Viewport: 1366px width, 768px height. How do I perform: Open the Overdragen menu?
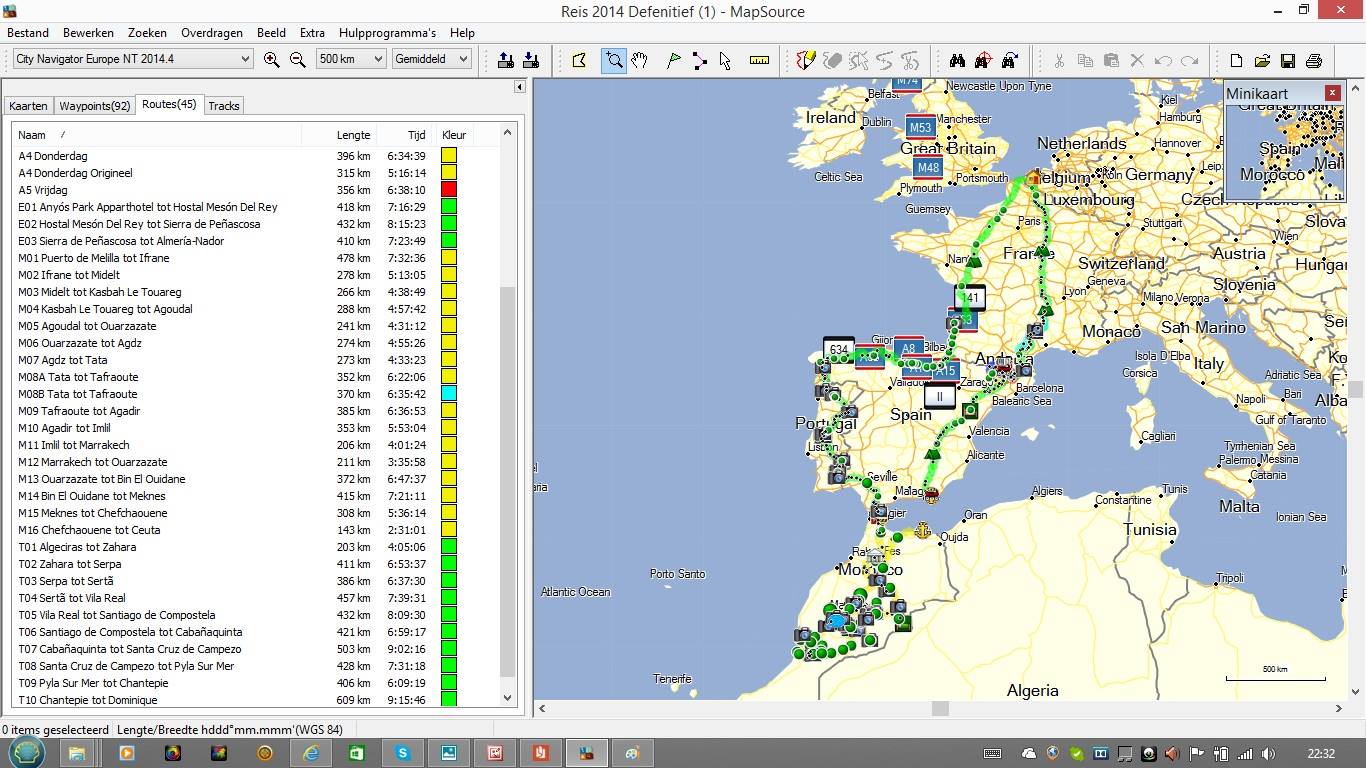click(212, 33)
